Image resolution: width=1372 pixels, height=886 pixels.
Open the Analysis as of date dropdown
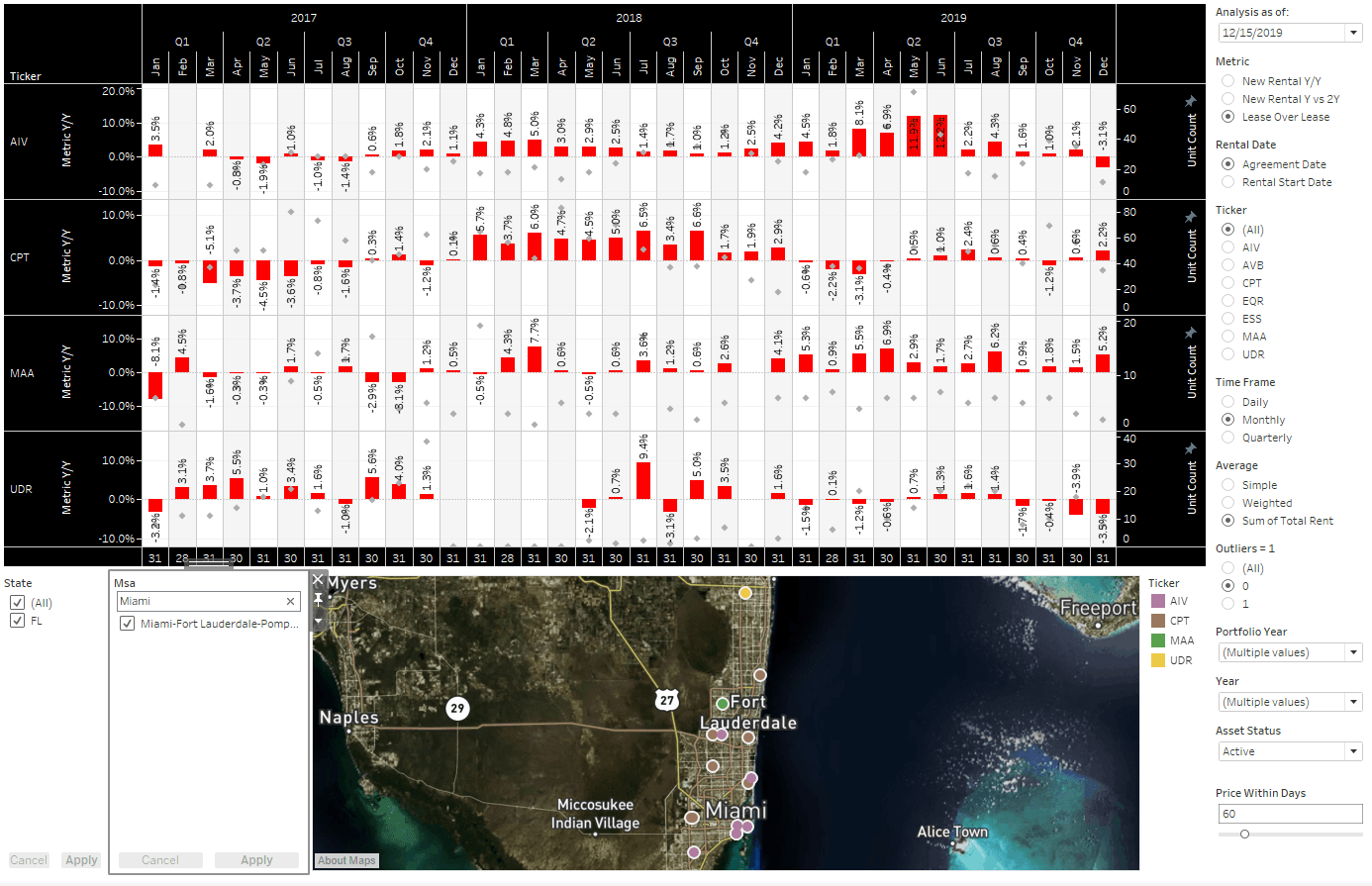point(1353,33)
